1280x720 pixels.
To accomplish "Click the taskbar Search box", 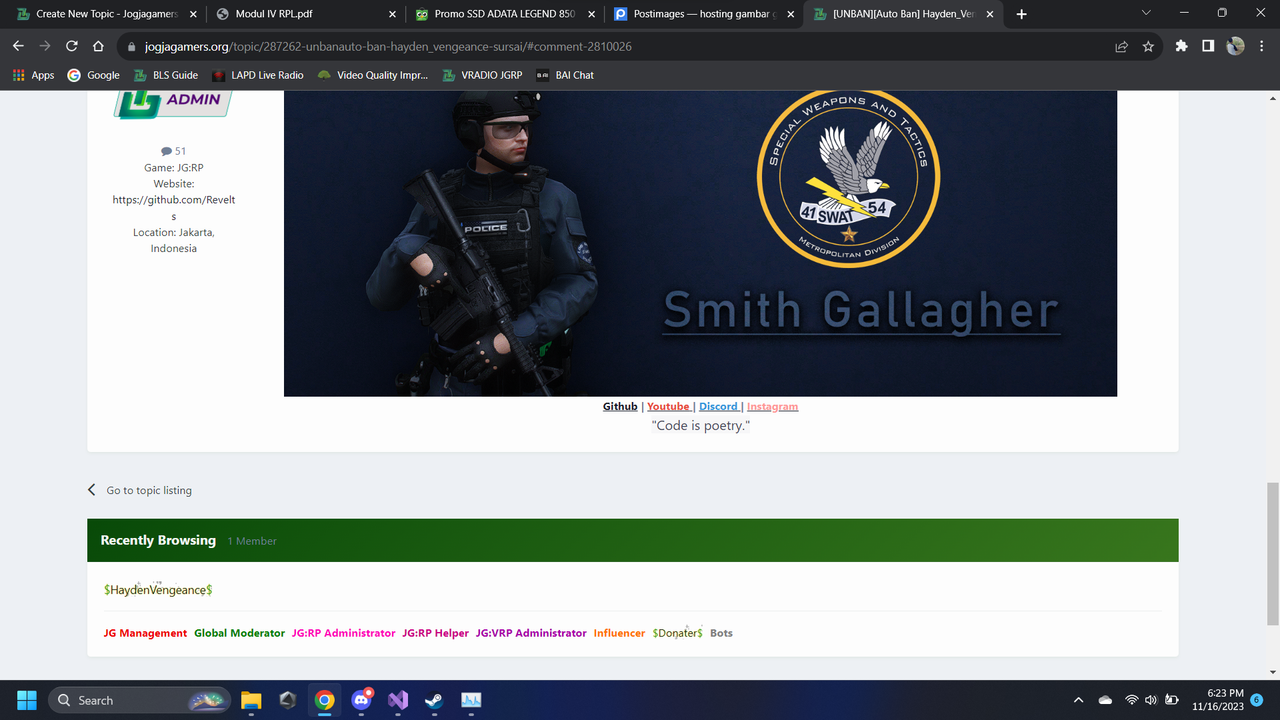I will (x=139, y=700).
